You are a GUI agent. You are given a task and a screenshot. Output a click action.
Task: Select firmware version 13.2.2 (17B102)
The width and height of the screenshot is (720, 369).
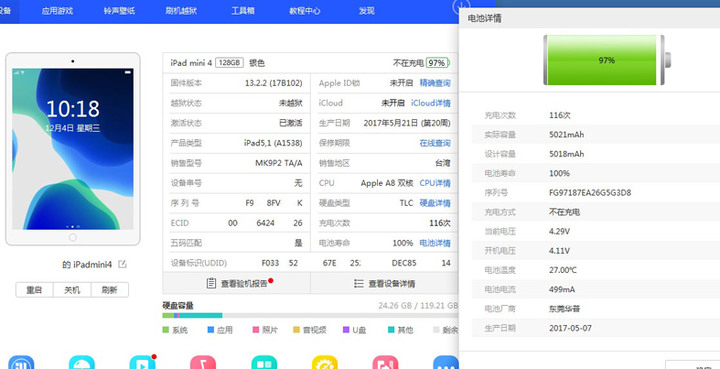coord(274,83)
